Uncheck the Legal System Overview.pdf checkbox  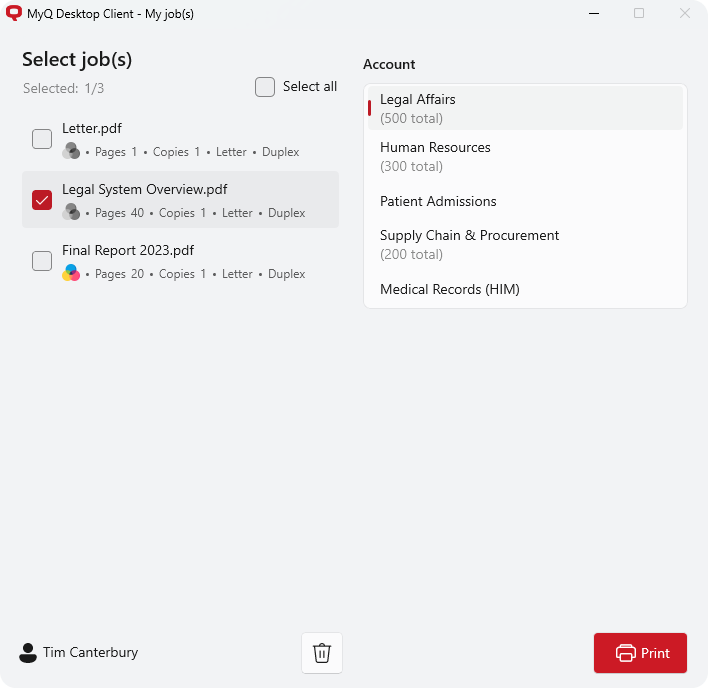[42, 200]
